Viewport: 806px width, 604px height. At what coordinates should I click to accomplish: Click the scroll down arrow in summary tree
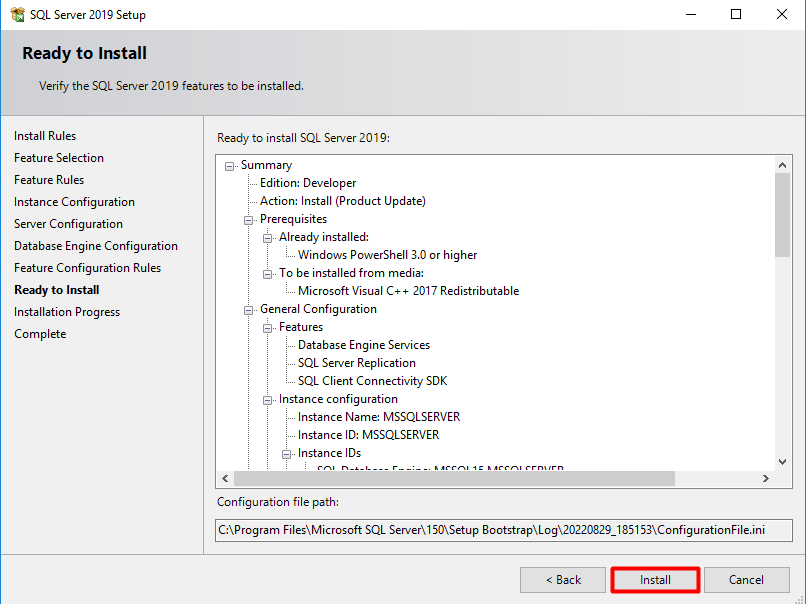tap(782, 462)
